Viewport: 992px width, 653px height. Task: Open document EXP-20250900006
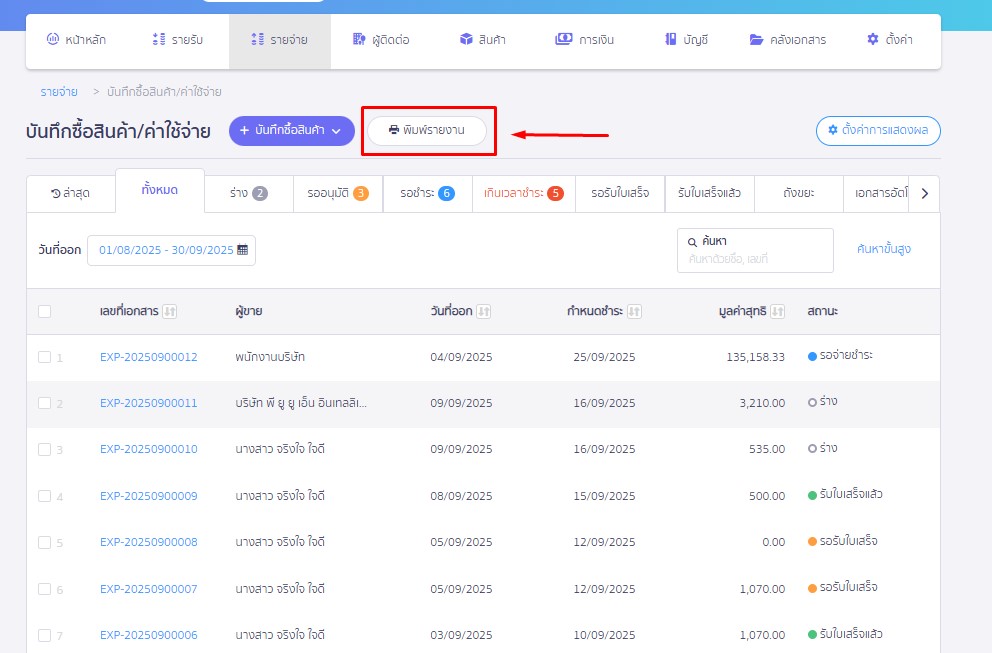(149, 635)
